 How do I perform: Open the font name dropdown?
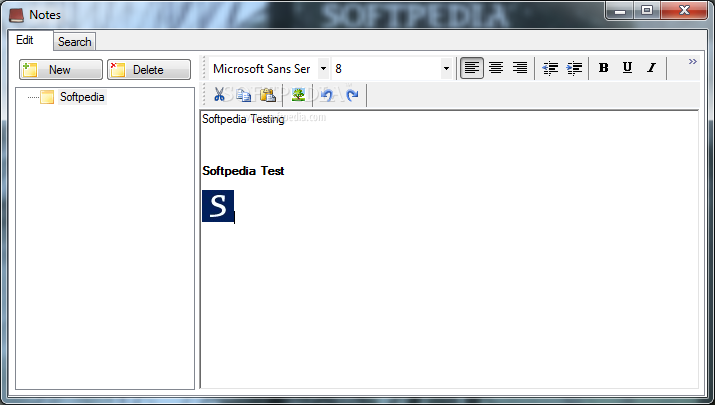click(323, 69)
